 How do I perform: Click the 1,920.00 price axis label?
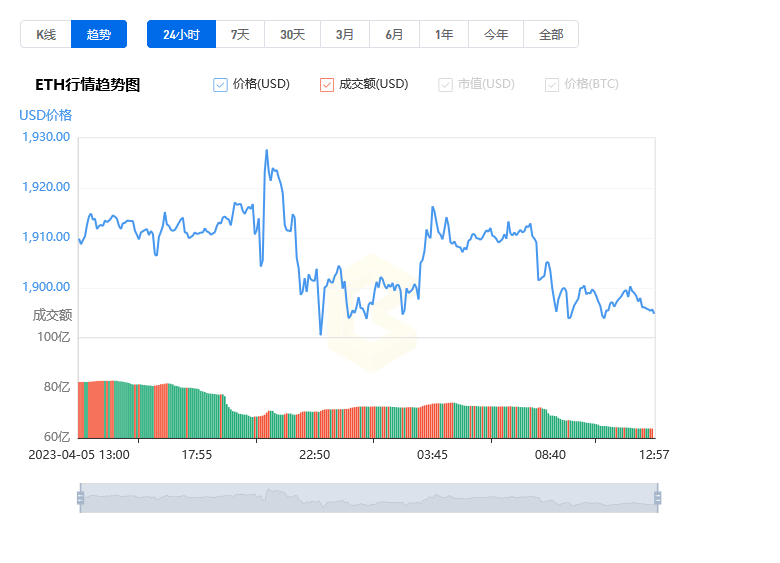click(x=46, y=187)
